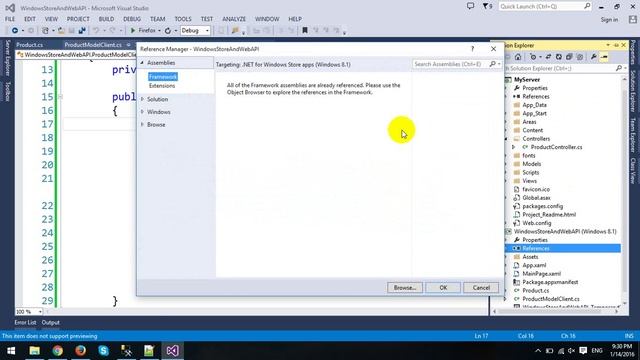Open the Toolbox side tab
This screenshot has width=640, height=360.
click(x=7, y=91)
